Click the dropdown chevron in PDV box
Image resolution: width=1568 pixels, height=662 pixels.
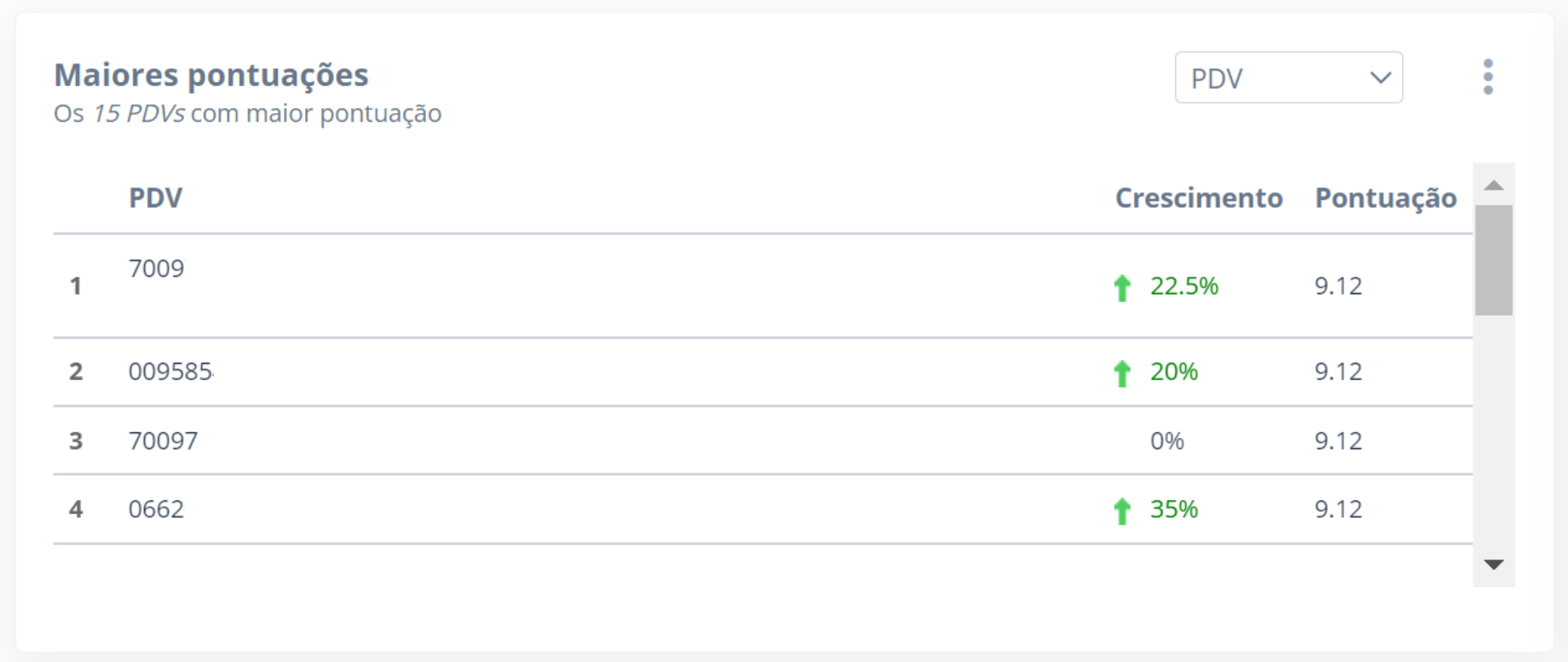(x=1380, y=77)
